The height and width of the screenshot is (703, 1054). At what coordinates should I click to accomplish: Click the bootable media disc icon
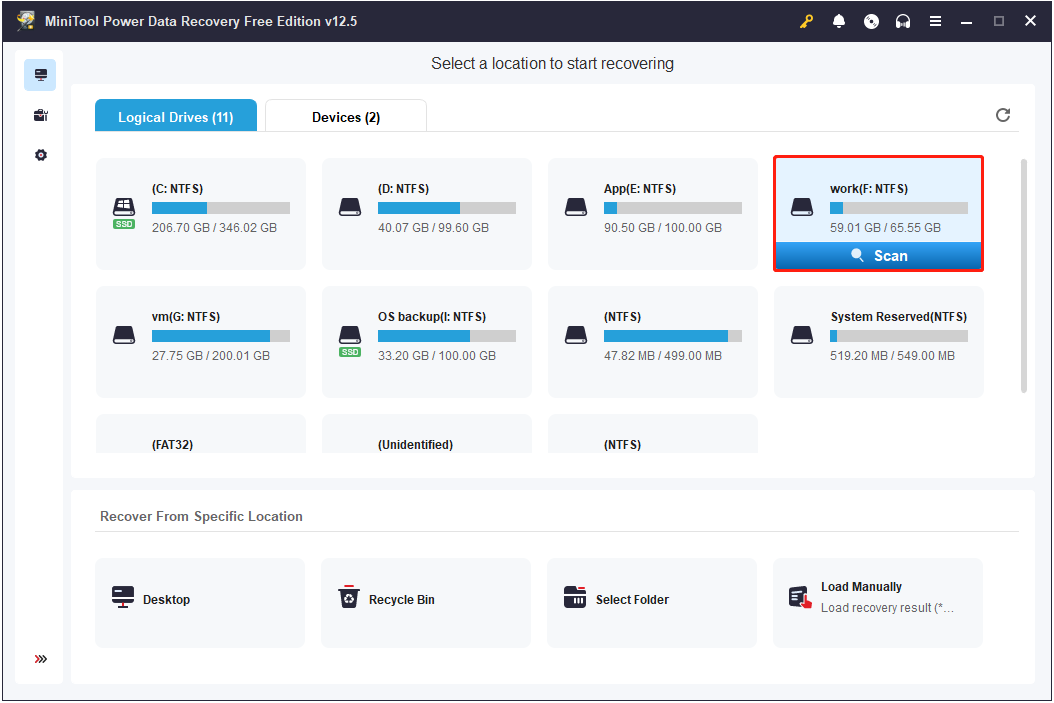pos(871,20)
